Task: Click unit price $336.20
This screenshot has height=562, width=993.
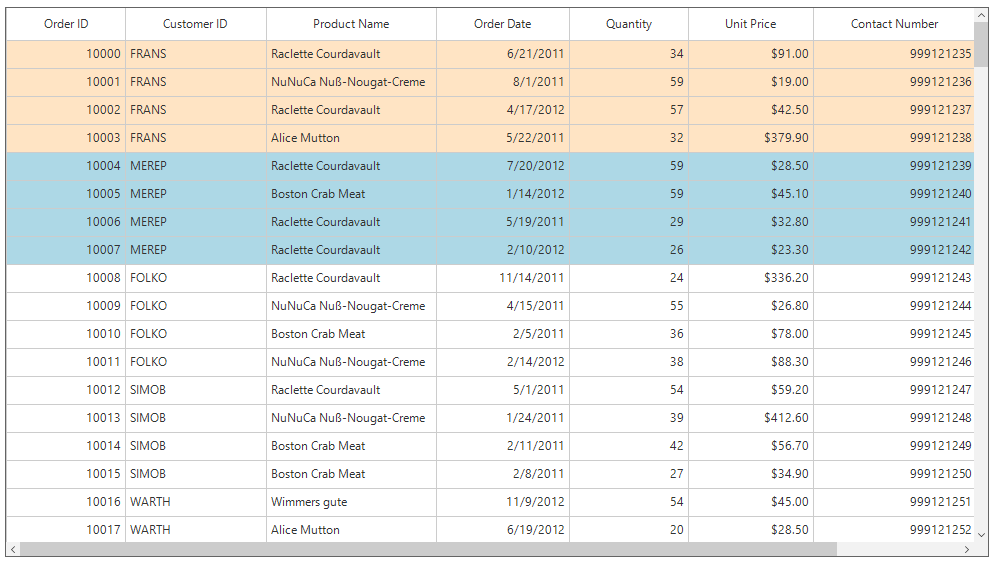Action: click(x=750, y=278)
